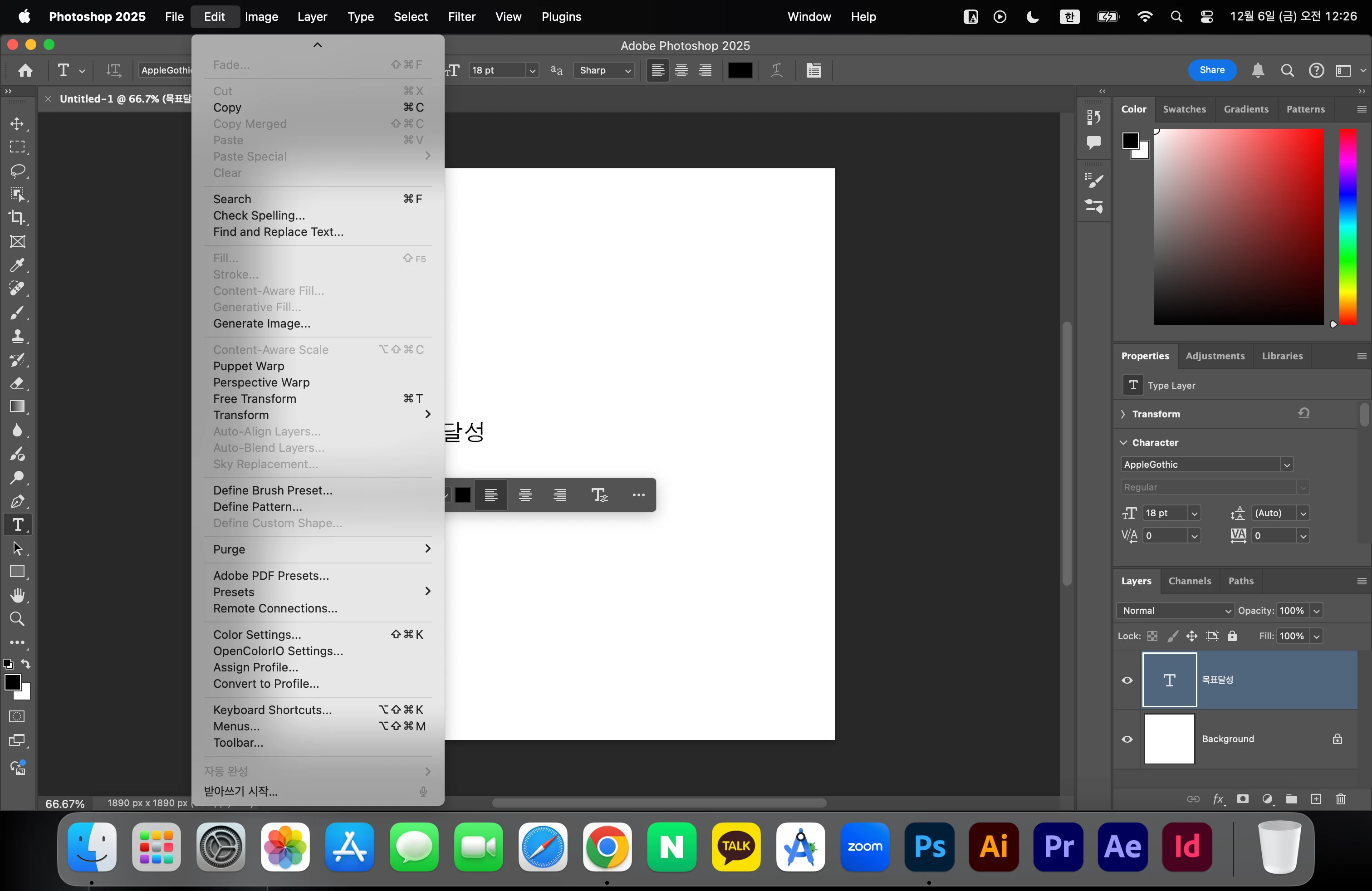Open the warp text option
The width and height of the screenshot is (1372, 891).
[776, 70]
